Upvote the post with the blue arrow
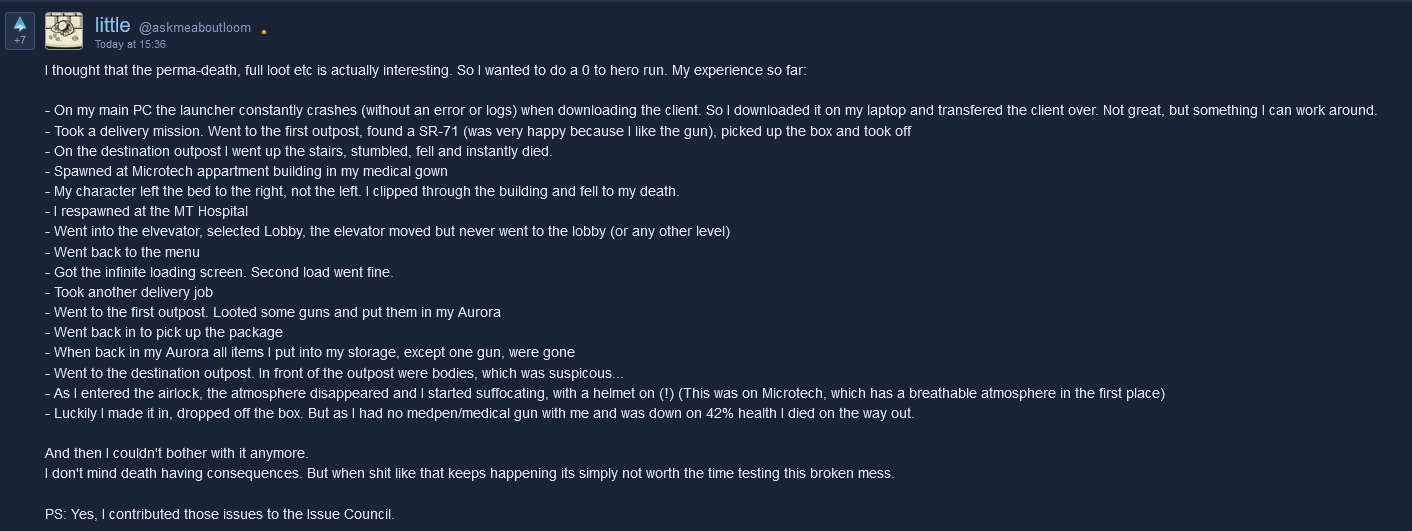 point(20,24)
